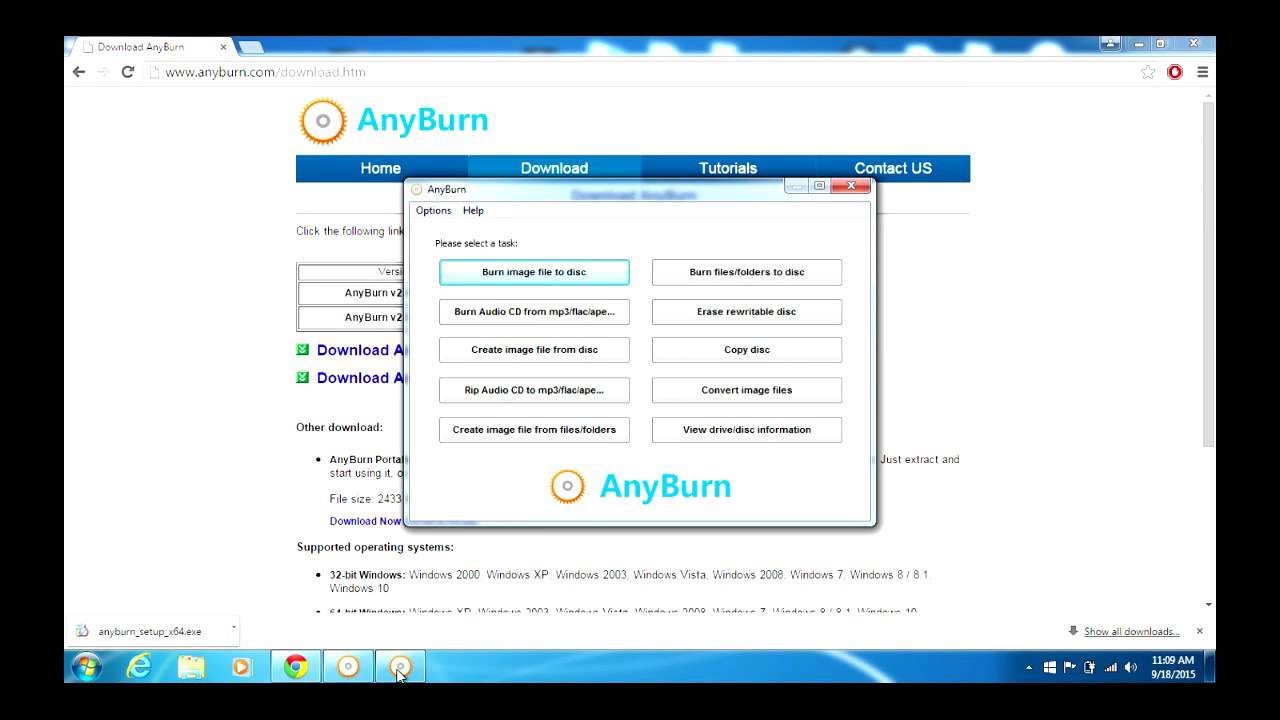The image size is (1280, 720).
Task: Click AnyBurn v2 first table row
Action: coord(350,293)
